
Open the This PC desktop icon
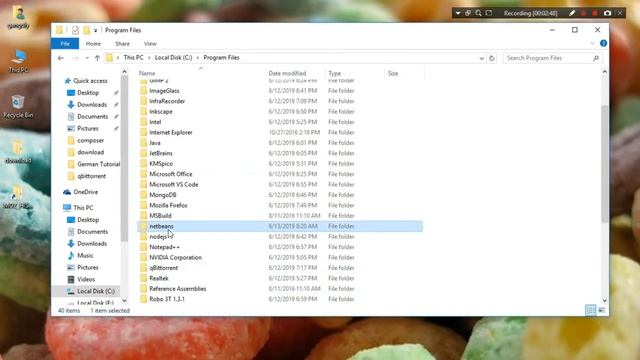pyautogui.click(x=19, y=61)
